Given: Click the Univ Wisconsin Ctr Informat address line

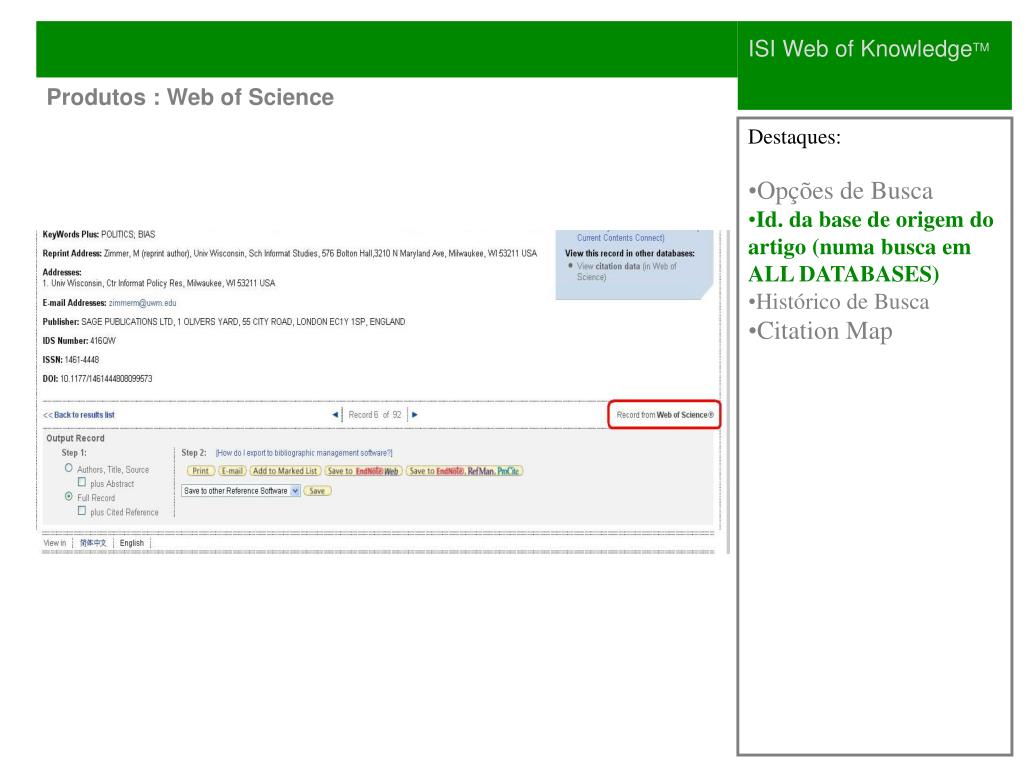Looking at the screenshot, I should [x=159, y=283].
